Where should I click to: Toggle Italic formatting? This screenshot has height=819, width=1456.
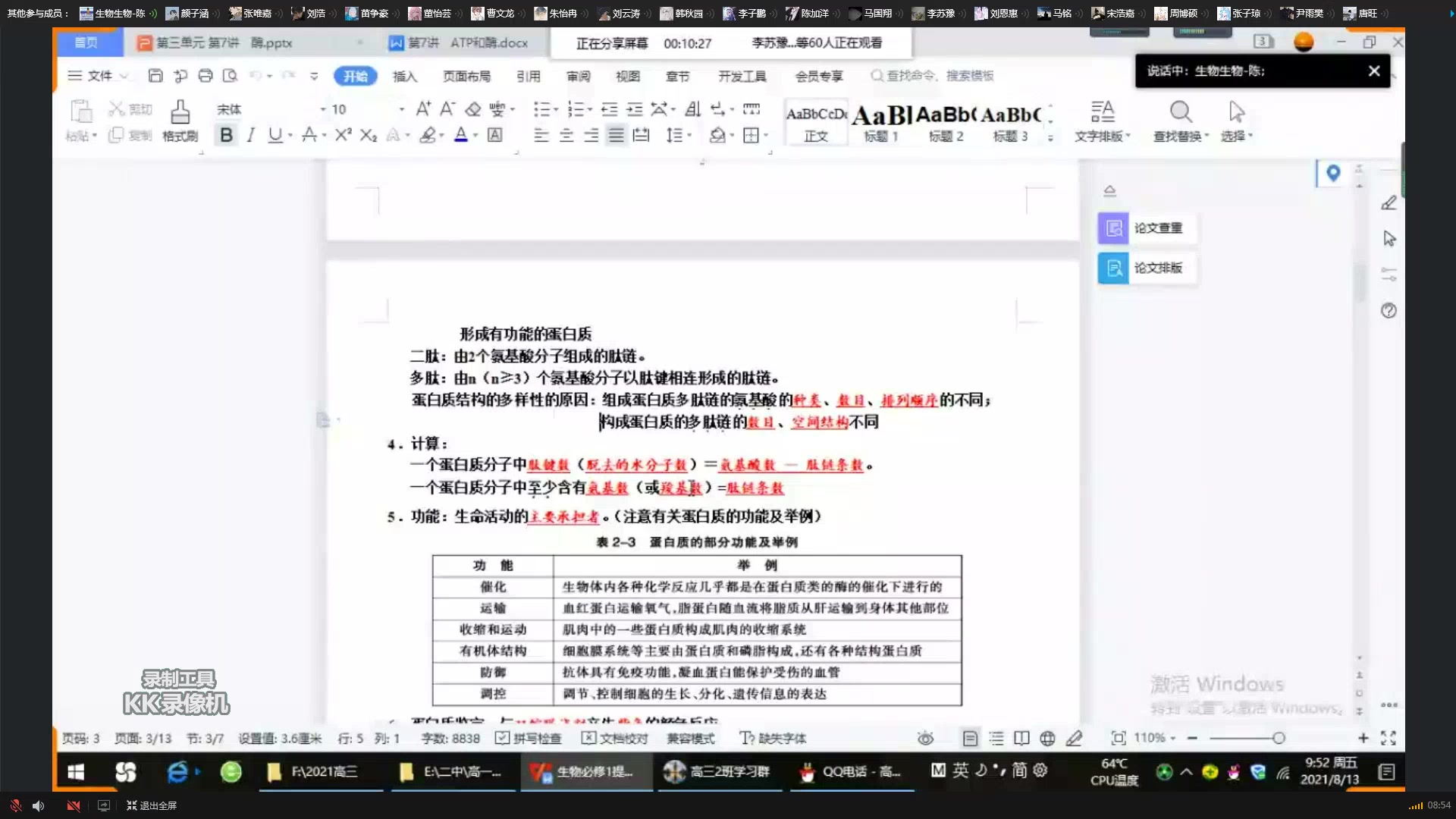(250, 135)
